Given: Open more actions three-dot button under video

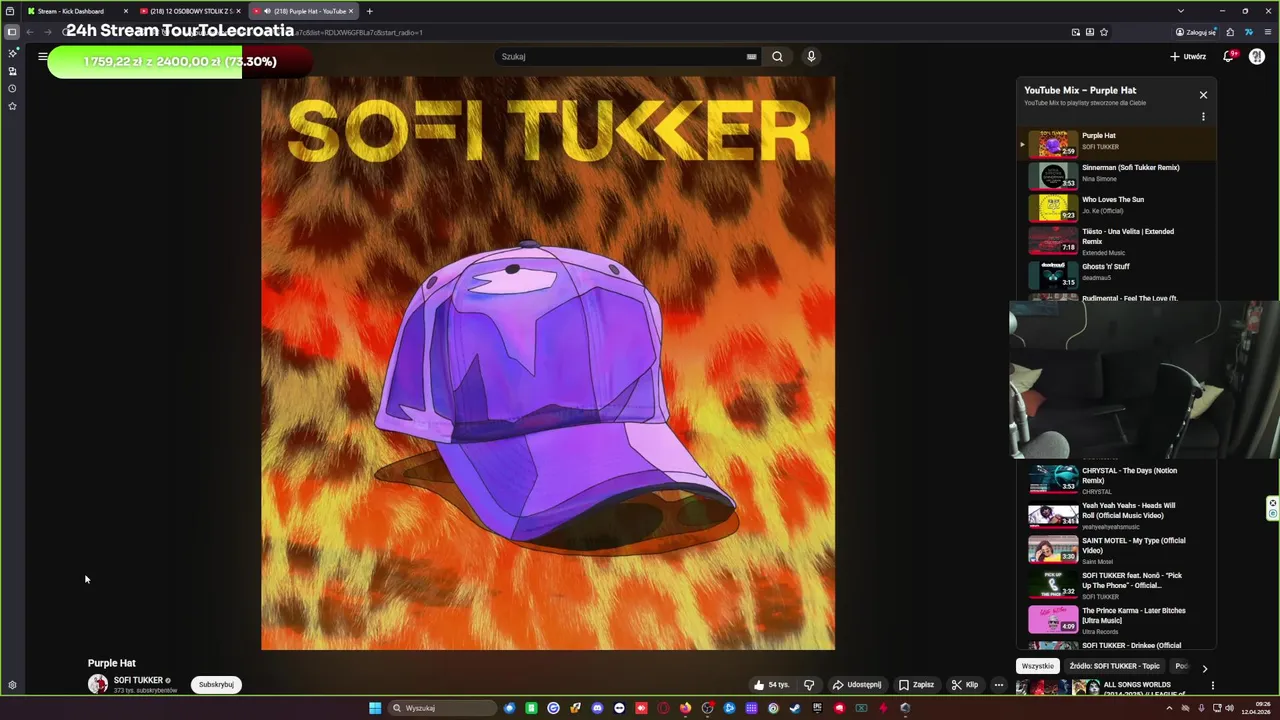Looking at the screenshot, I should 998,685.
